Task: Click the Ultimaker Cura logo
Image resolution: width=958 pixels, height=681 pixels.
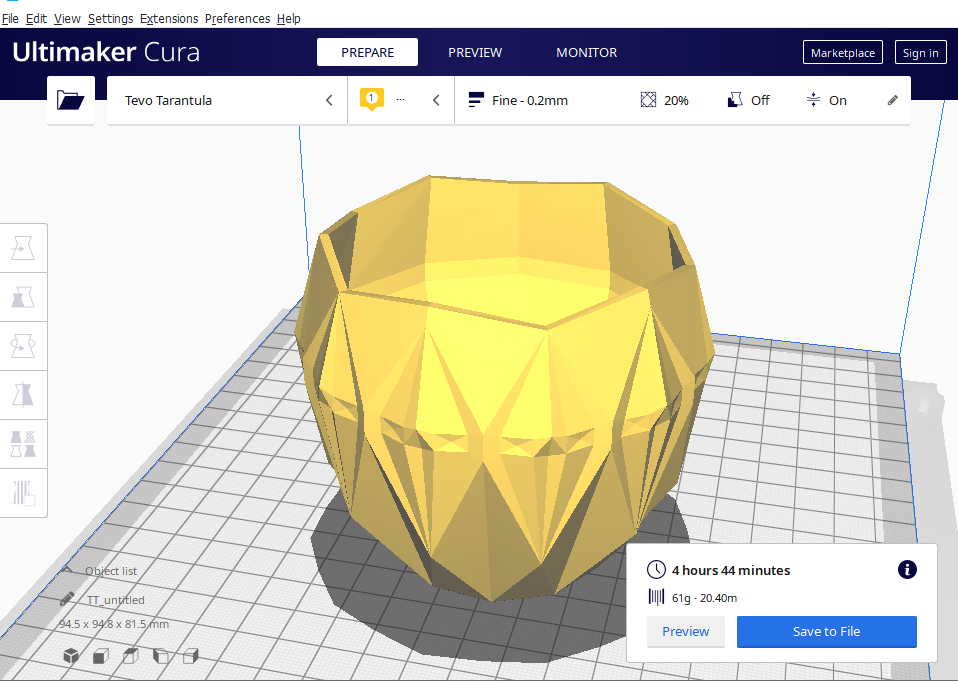Action: coord(106,53)
